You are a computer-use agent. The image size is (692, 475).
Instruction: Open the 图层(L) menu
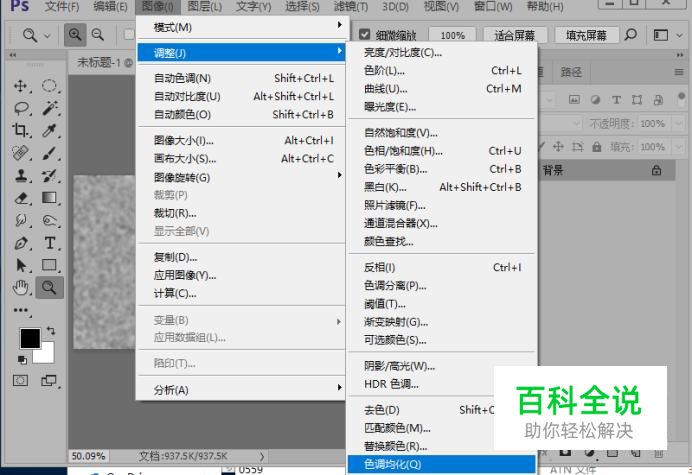[x=205, y=7]
